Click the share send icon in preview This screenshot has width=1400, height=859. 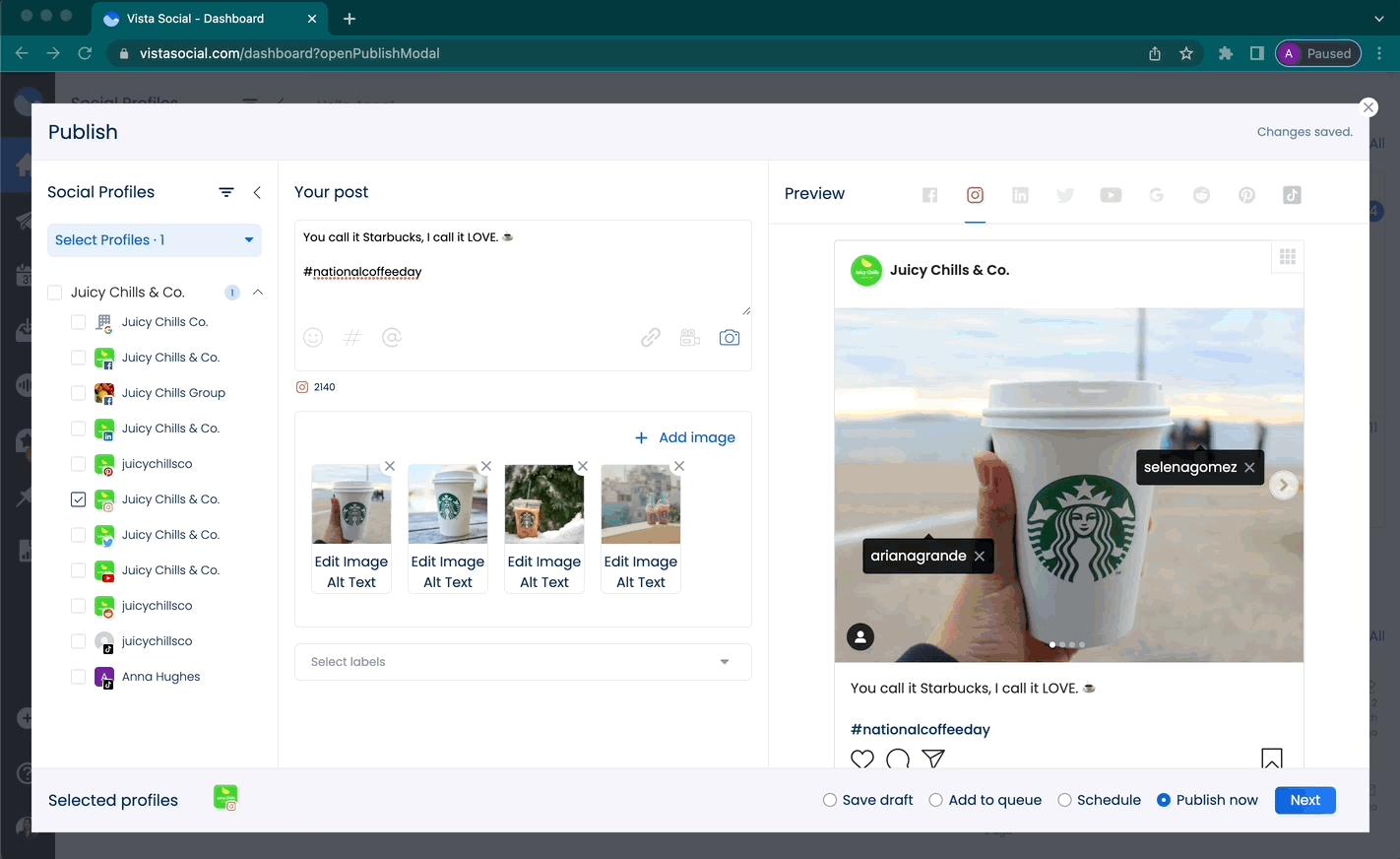[x=933, y=759]
